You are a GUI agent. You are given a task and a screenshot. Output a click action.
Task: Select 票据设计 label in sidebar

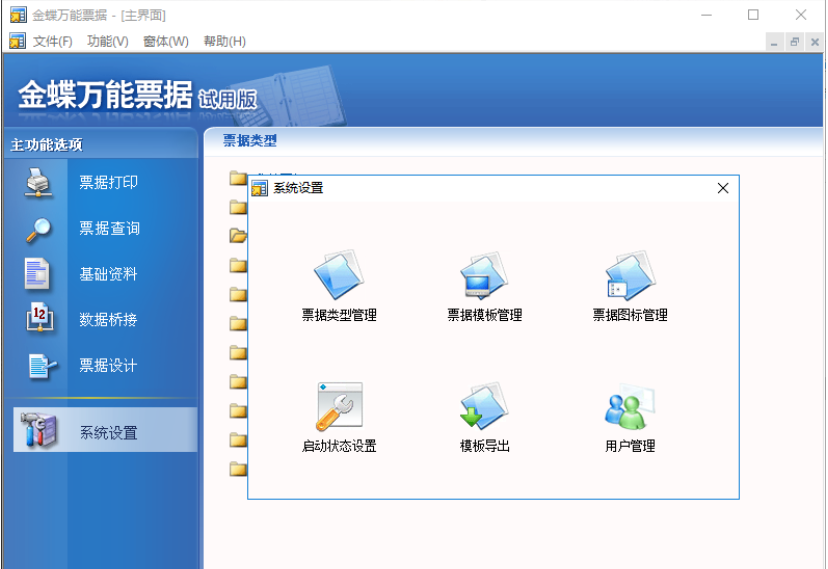108,365
